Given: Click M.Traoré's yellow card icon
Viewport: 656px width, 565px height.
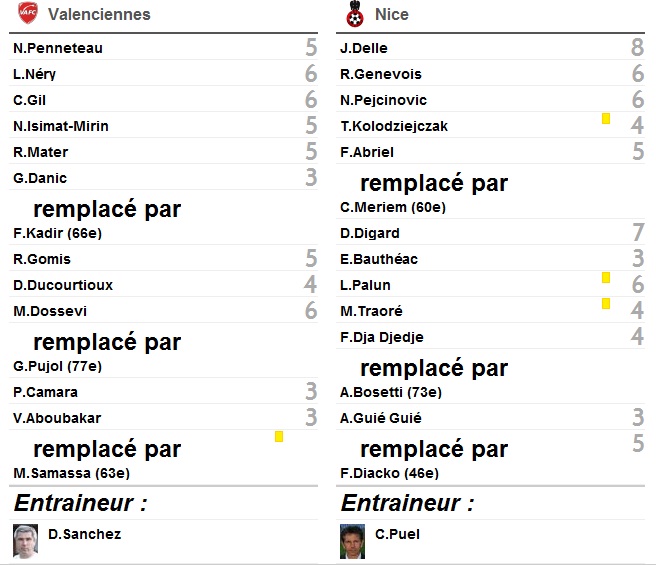Looking at the screenshot, I should [606, 304].
